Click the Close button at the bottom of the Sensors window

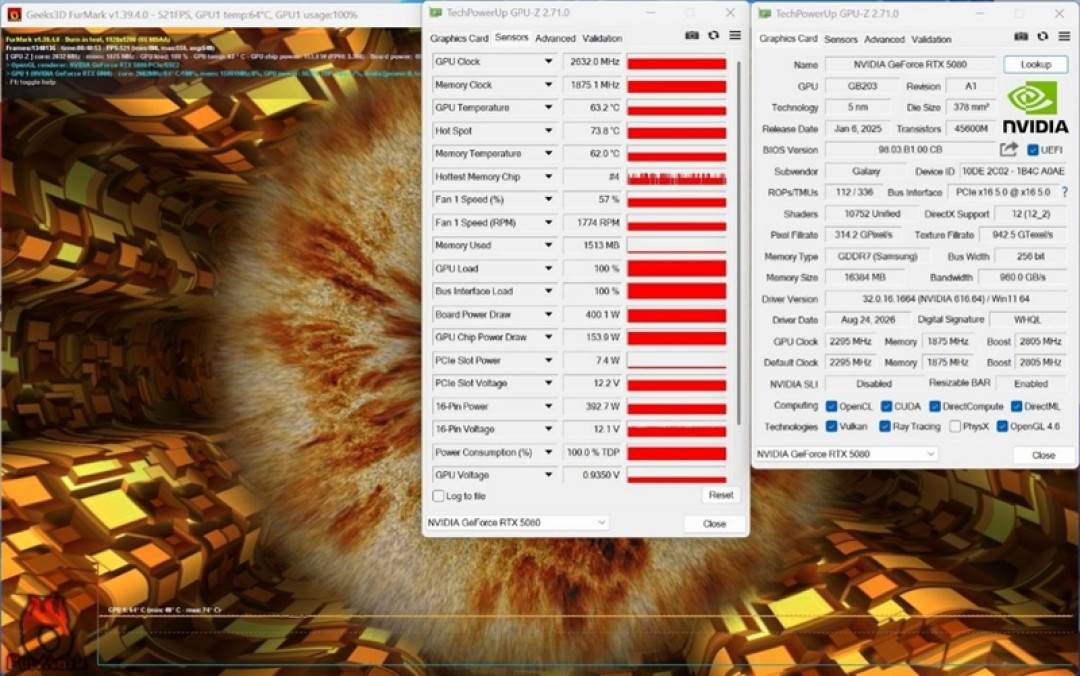click(714, 524)
